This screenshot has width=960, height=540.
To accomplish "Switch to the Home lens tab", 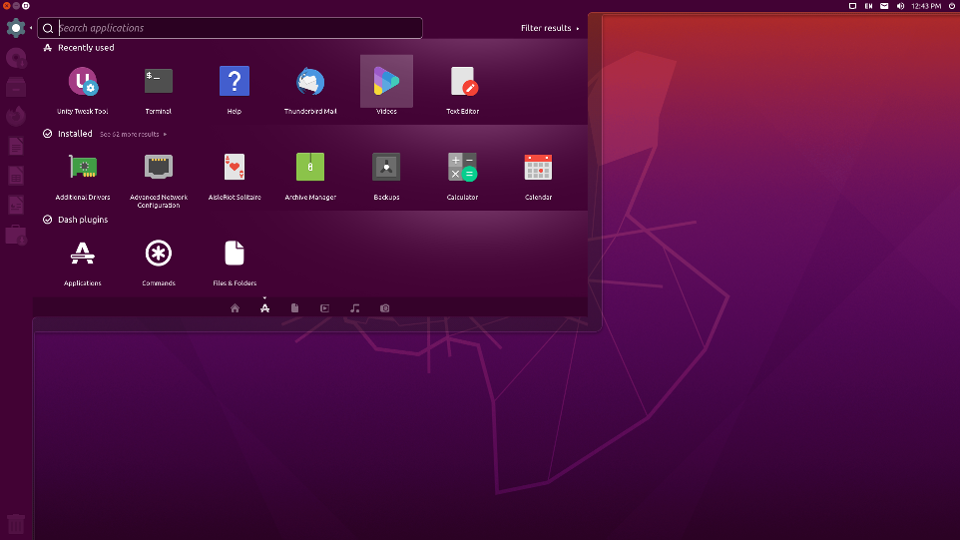I will 235,308.
